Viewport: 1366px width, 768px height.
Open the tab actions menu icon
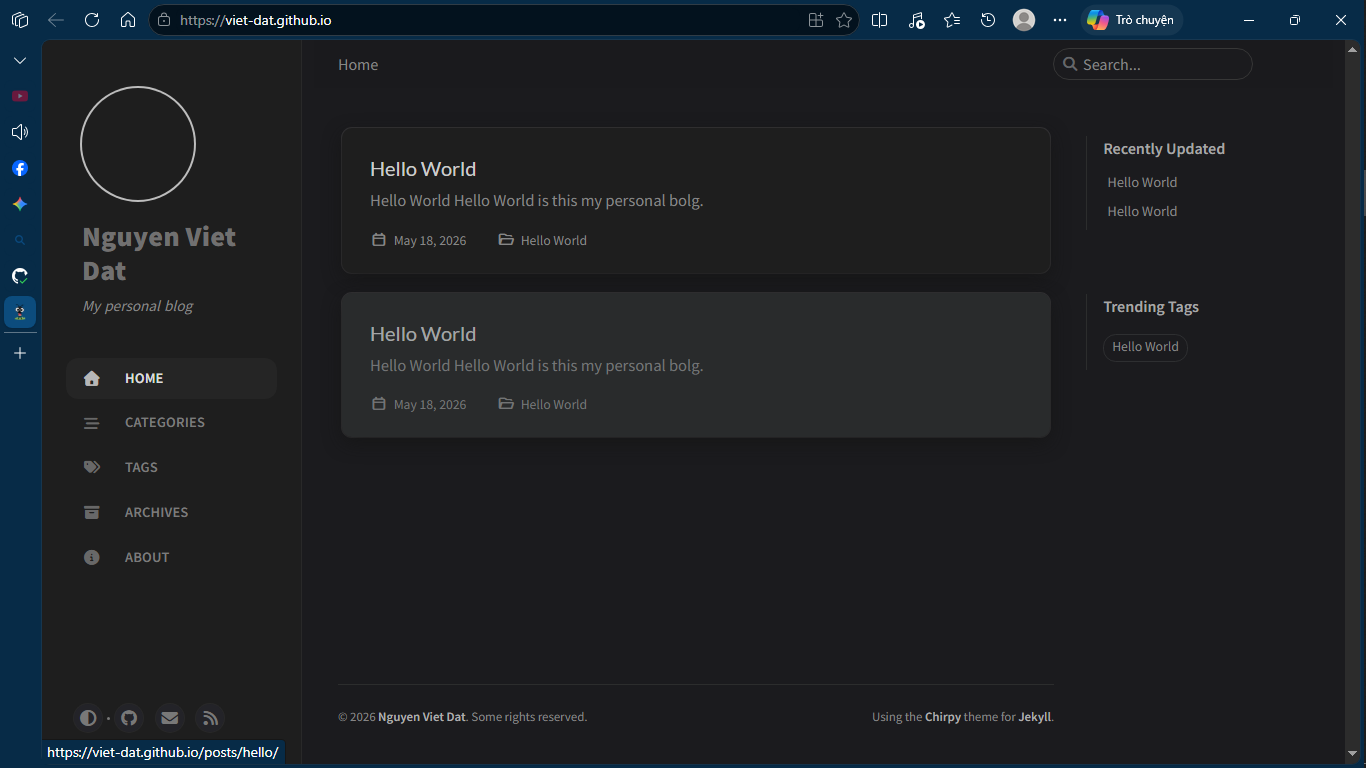click(20, 20)
